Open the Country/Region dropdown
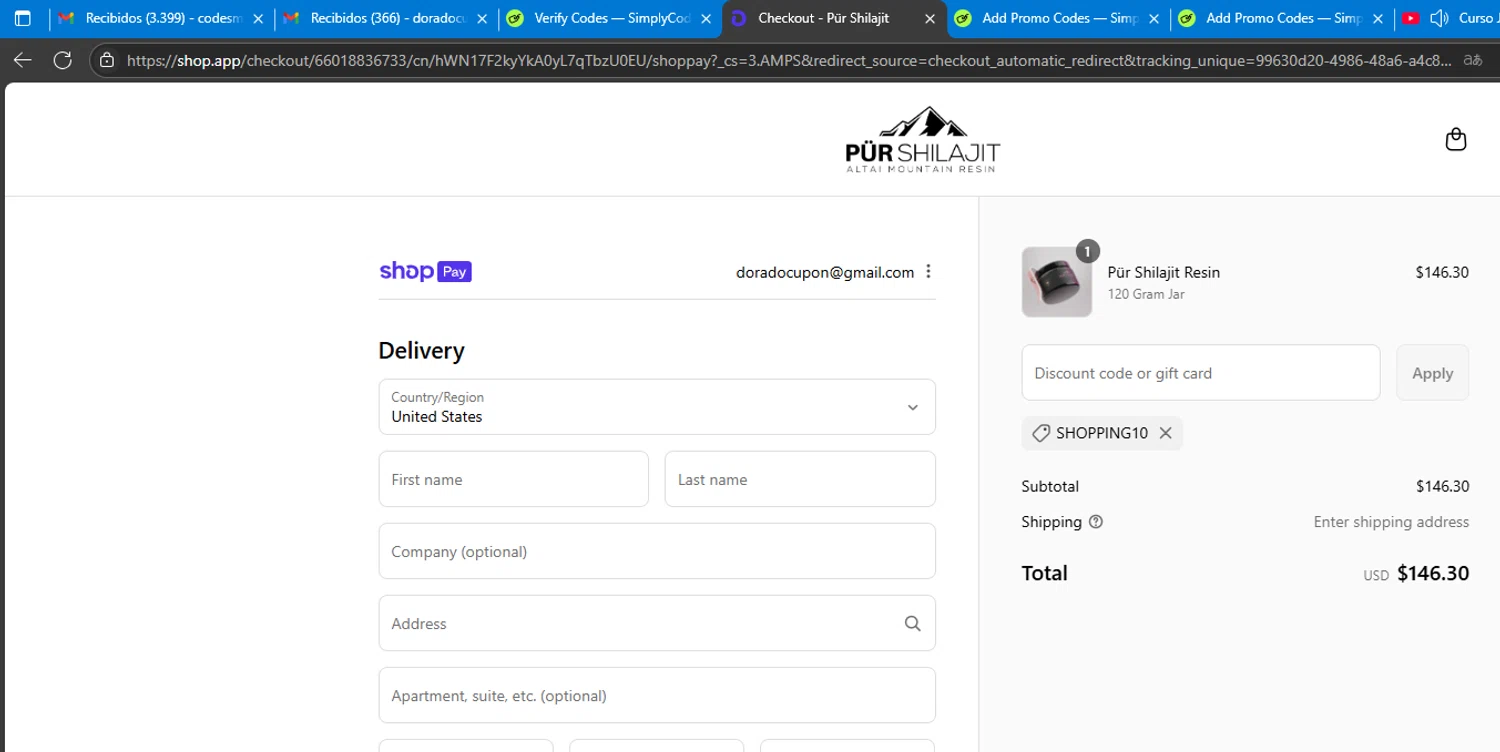Image resolution: width=1500 pixels, height=752 pixels. click(x=657, y=407)
